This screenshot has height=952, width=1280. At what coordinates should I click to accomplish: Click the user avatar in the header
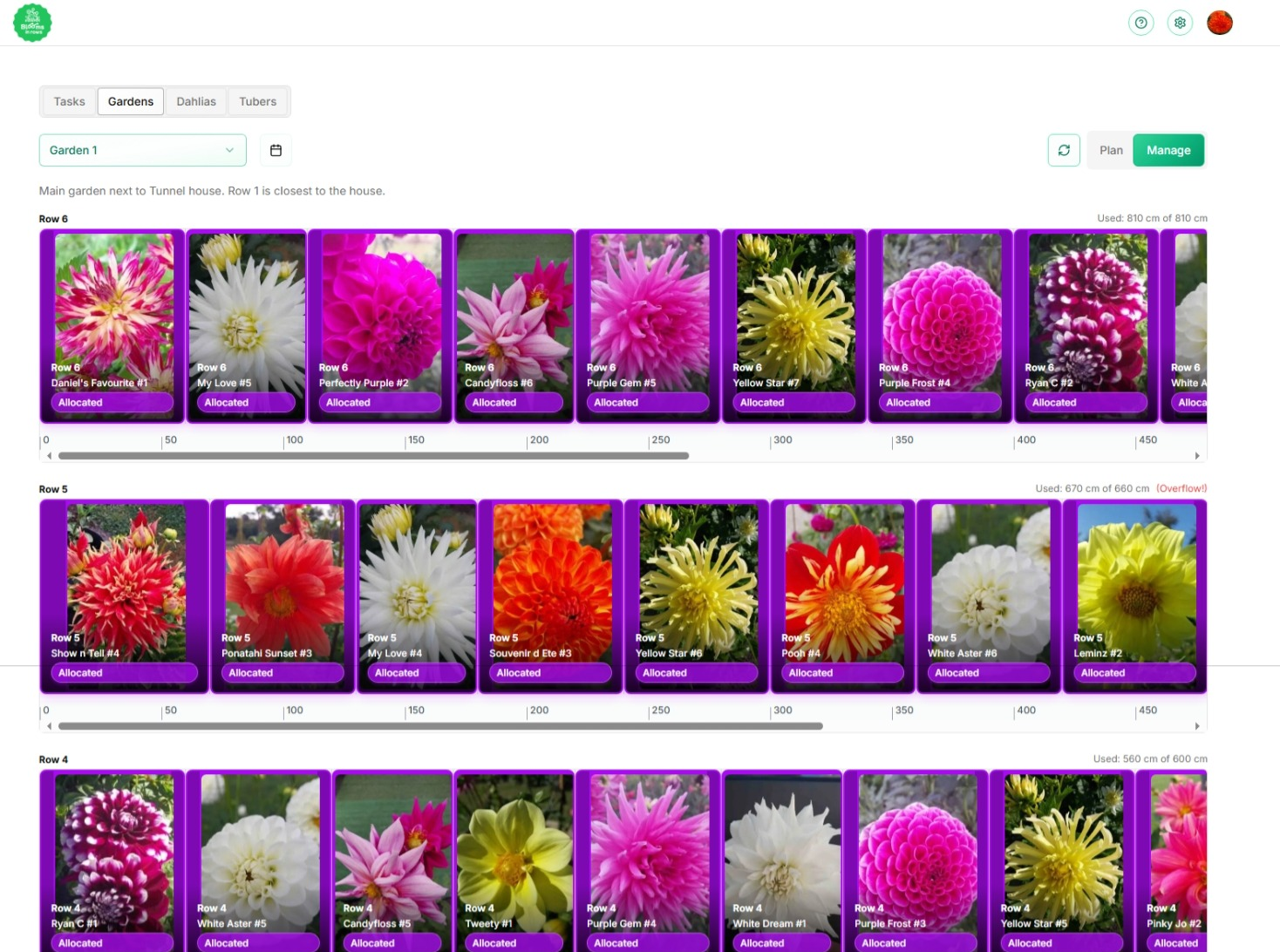1219,23
